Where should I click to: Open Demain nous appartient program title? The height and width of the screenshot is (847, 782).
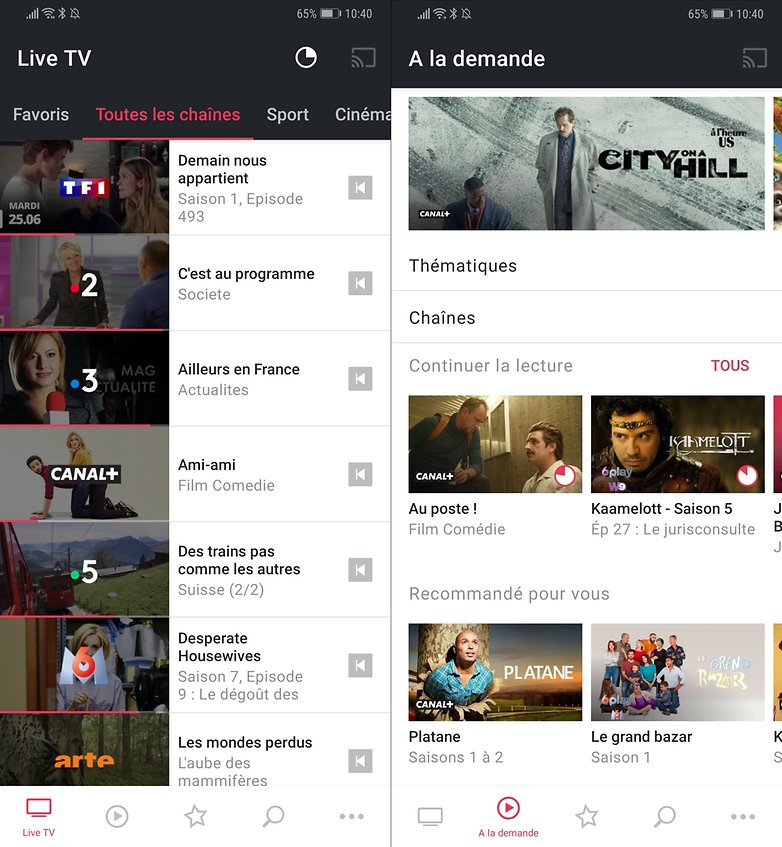(223, 169)
